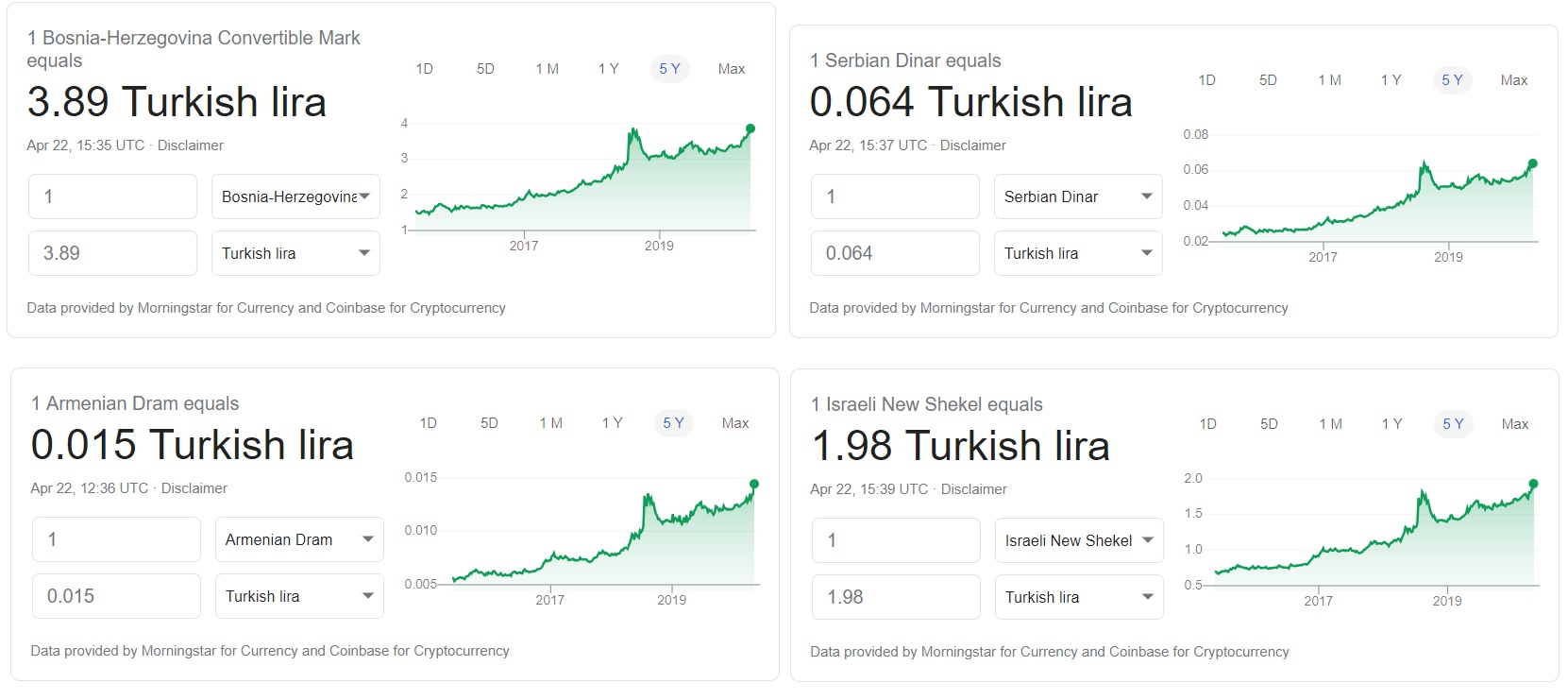This screenshot has width=1568, height=700.
Task: Switch Israeli Shekel chart to 1 Y
Action: point(1391,424)
